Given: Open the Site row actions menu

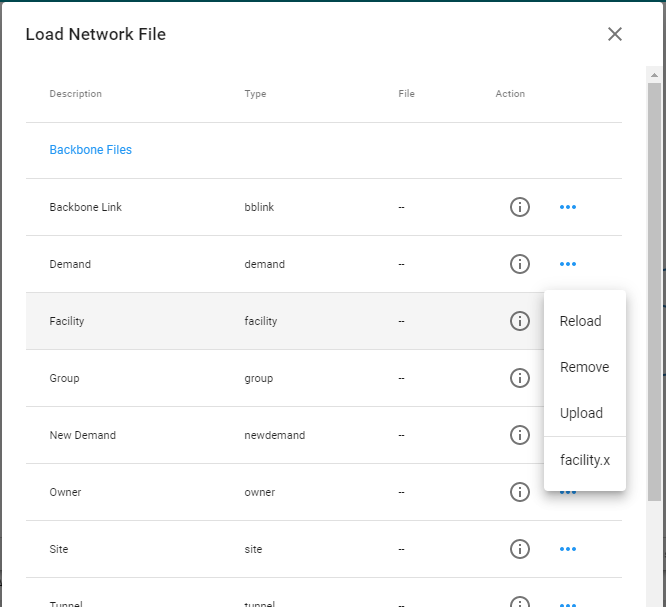Looking at the screenshot, I should [568, 549].
